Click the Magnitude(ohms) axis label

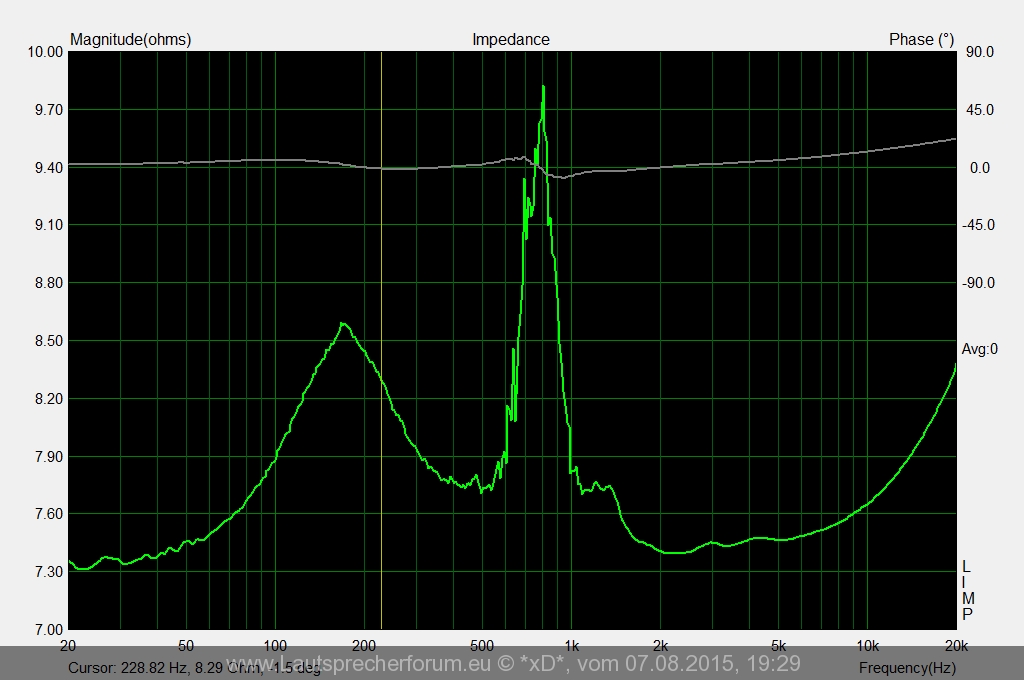pos(130,40)
